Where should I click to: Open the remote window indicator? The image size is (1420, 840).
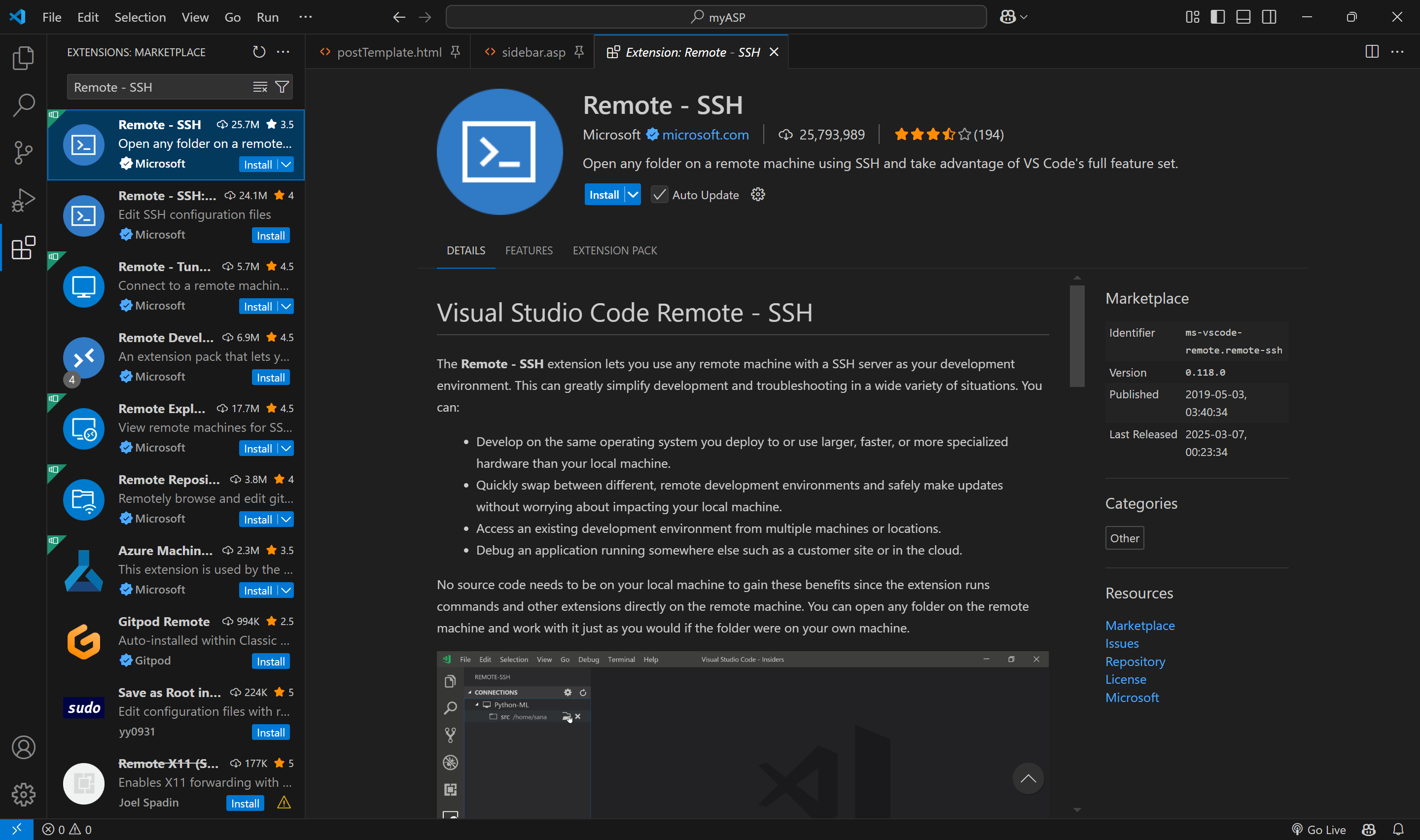tap(16, 829)
